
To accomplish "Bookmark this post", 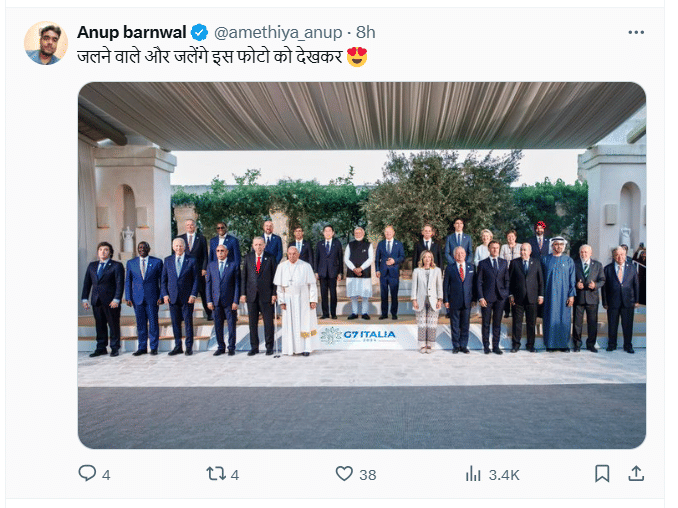I will [x=602, y=474].
